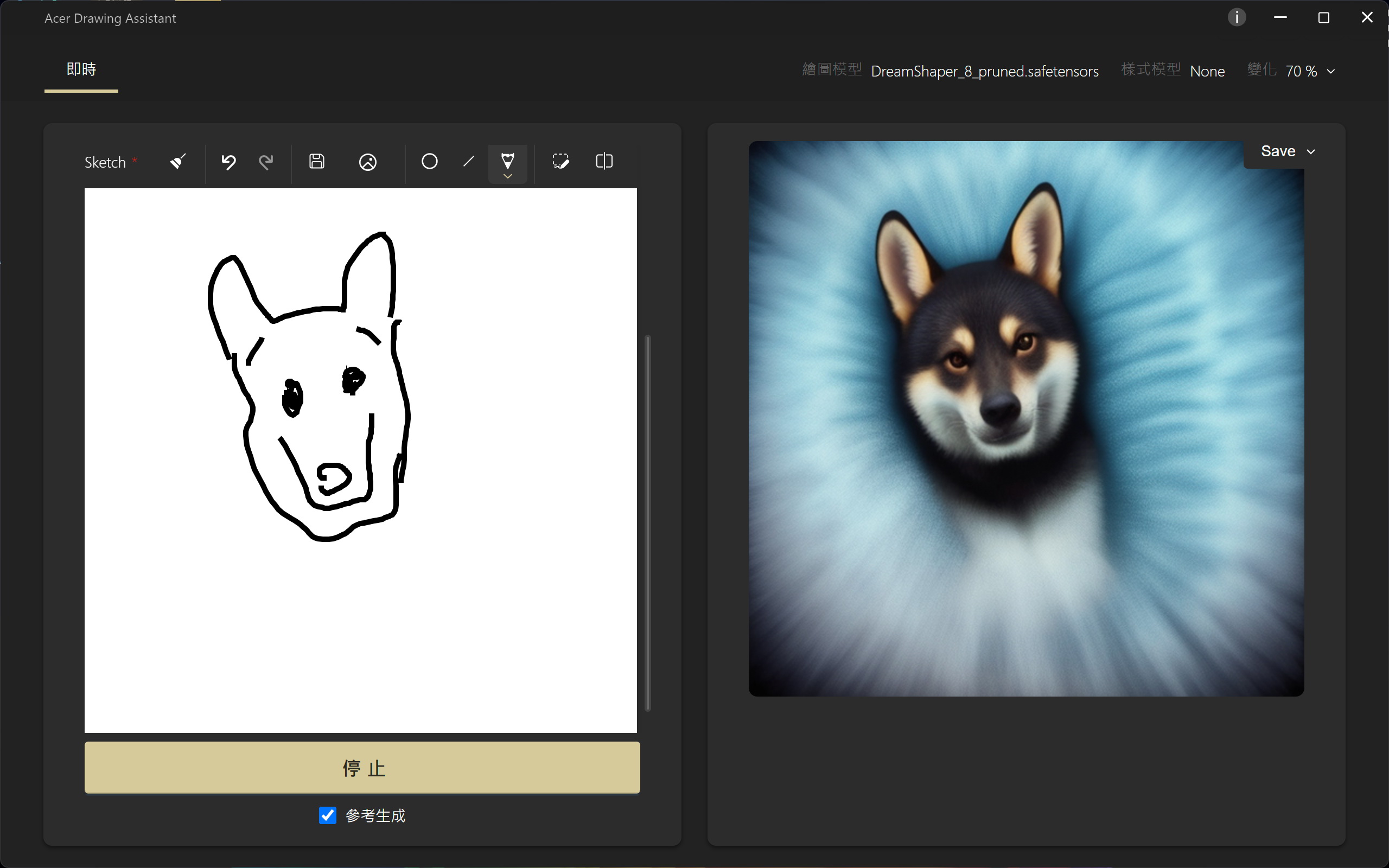Select the pencil drawing tool

coord(507,159)
